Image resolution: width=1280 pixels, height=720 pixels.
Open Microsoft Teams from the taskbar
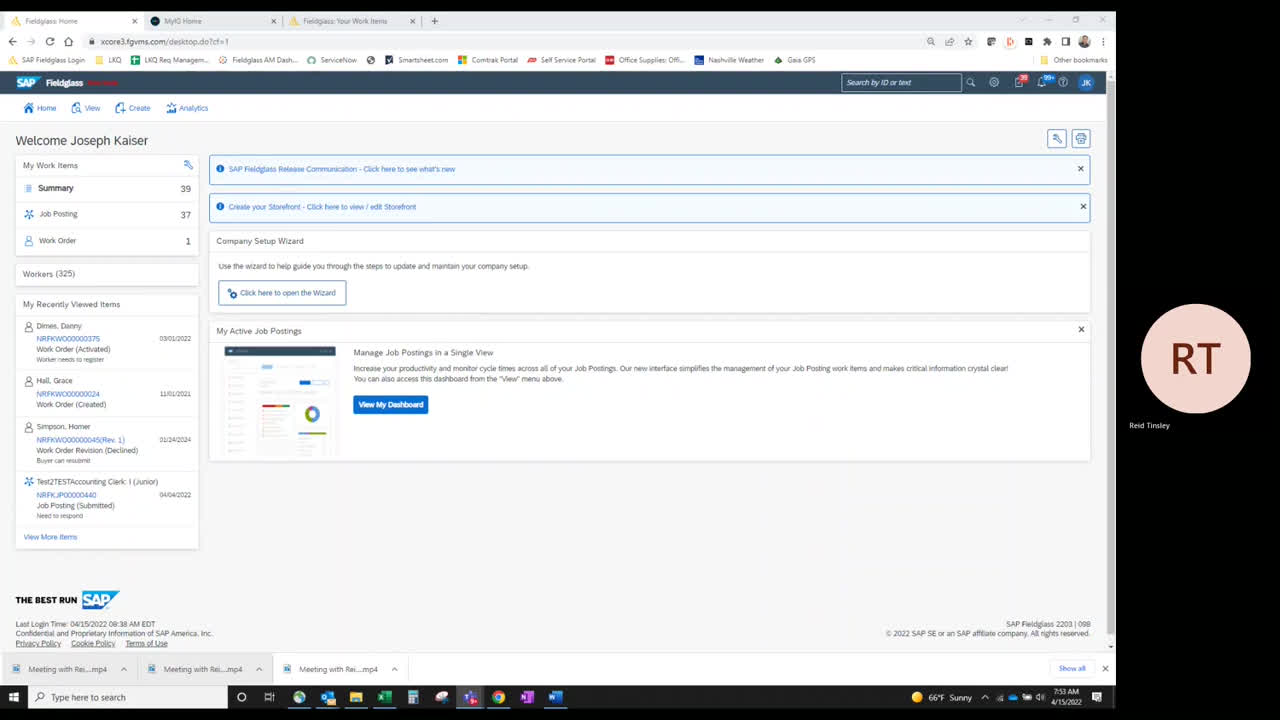(x=470, y=697)
